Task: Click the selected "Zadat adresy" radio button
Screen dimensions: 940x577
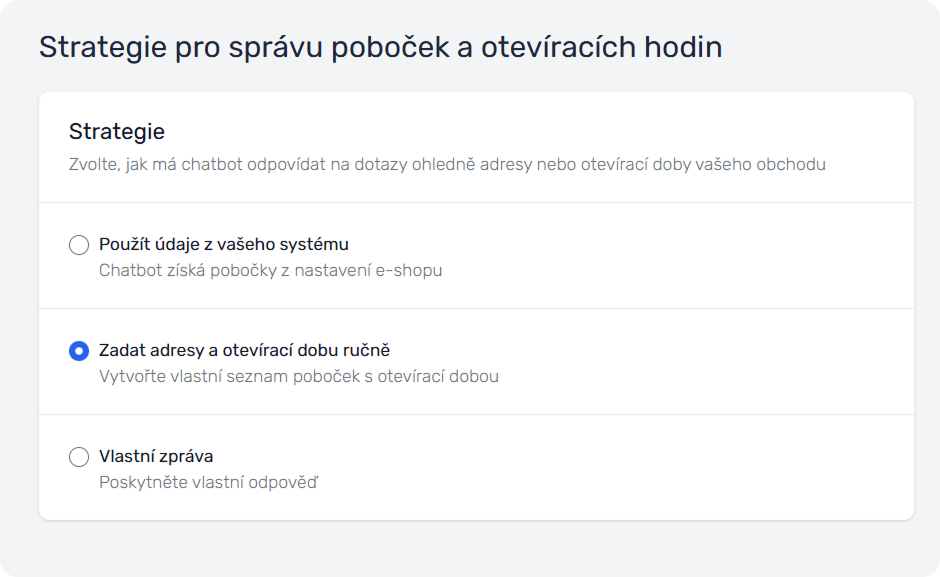Action: coord(79,351)
